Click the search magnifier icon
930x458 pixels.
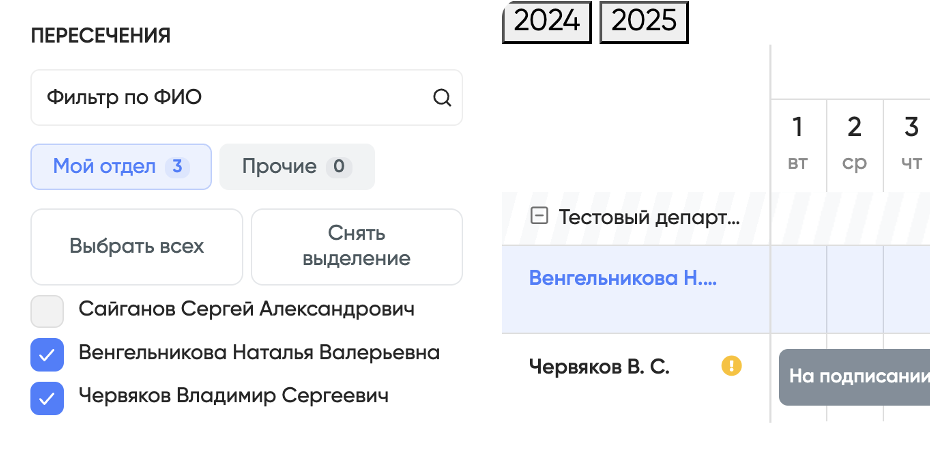(442, 98)
